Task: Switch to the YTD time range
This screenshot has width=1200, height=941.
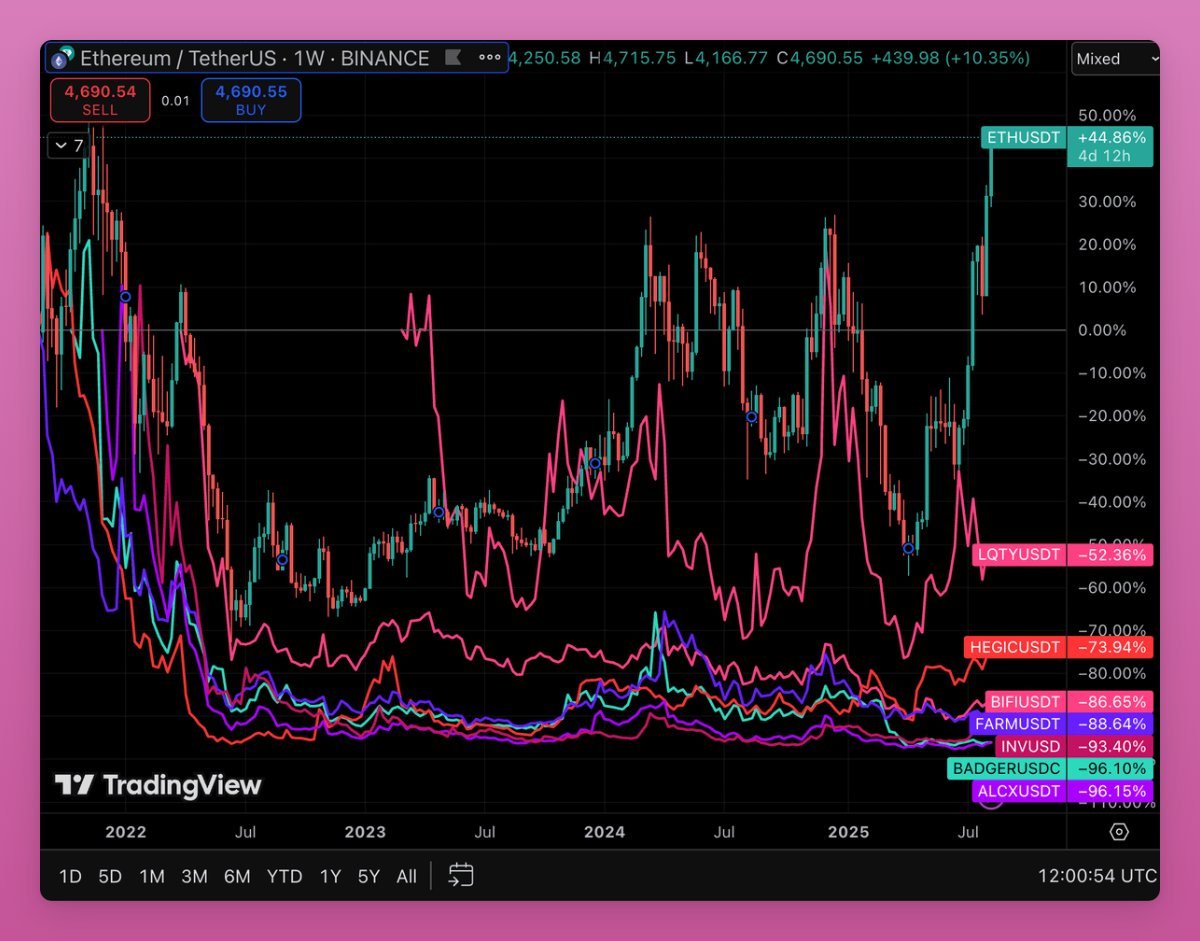Action: [x=284, y=876]
